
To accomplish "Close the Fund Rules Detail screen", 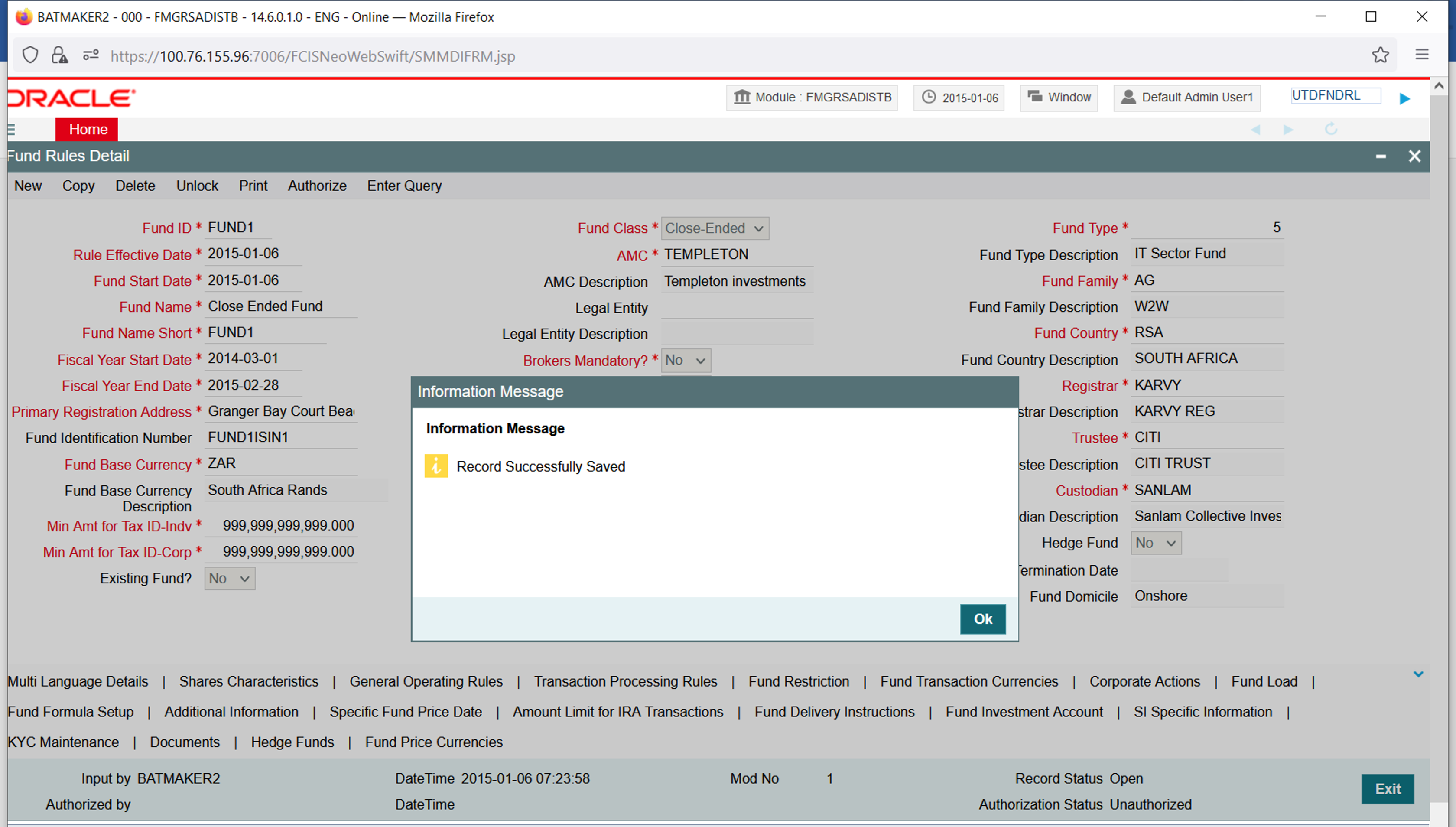I will [1414, 156].
